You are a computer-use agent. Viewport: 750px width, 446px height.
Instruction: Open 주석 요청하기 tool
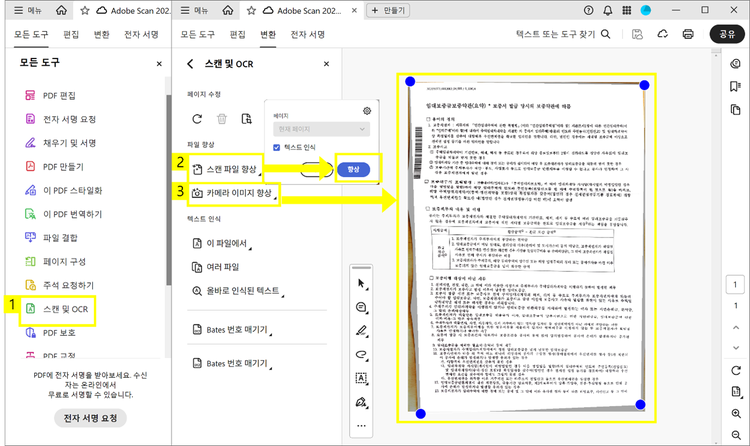pyautogui.click(x=59, y=285)
